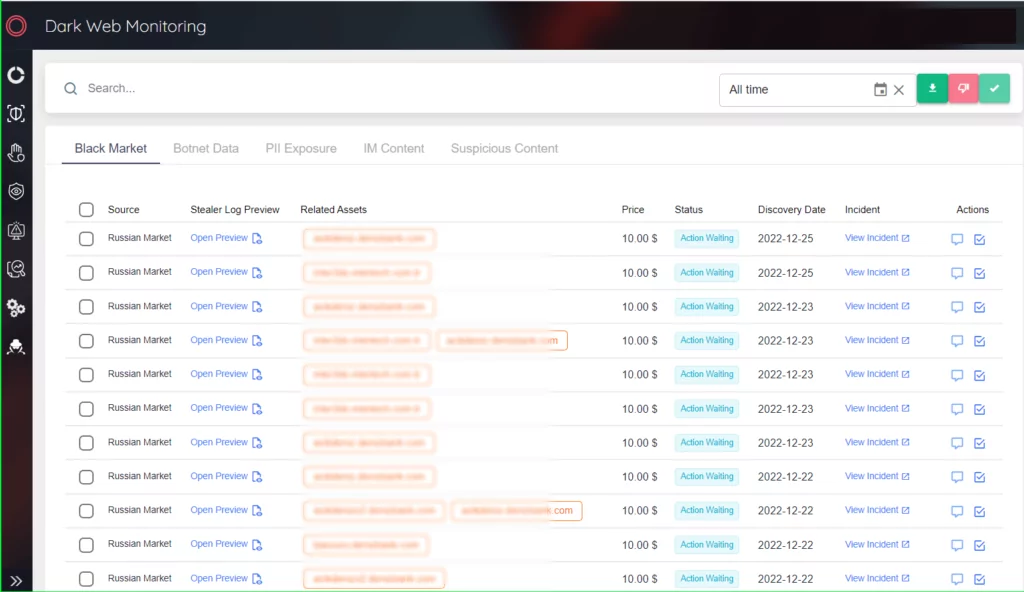This screenshot has width=1024, height=592.
Task: Check the eighth table row checkbox
Action: click(86, 477)
